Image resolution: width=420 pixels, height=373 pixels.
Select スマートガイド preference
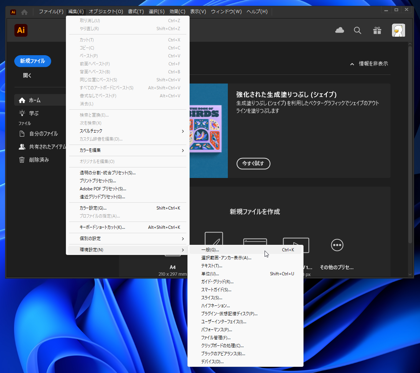(246, 290)
